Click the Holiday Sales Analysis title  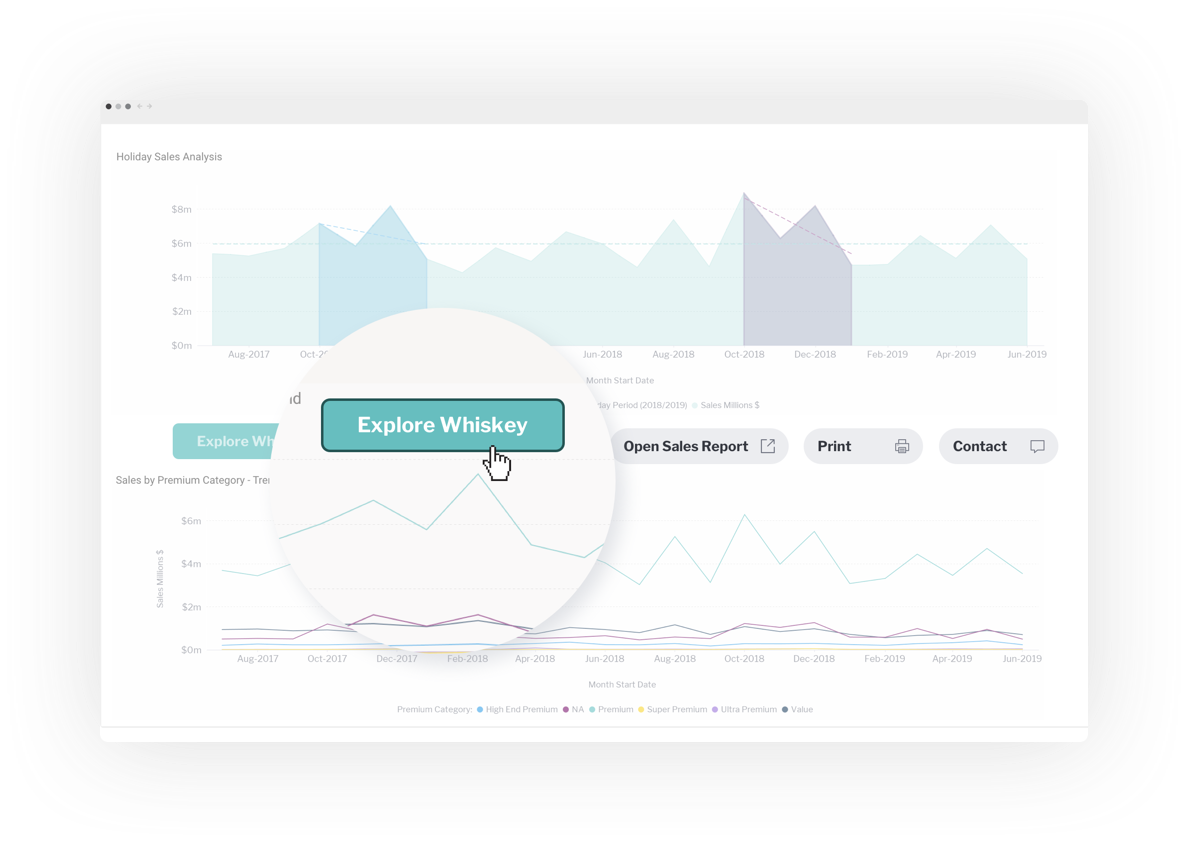point(169,157)
